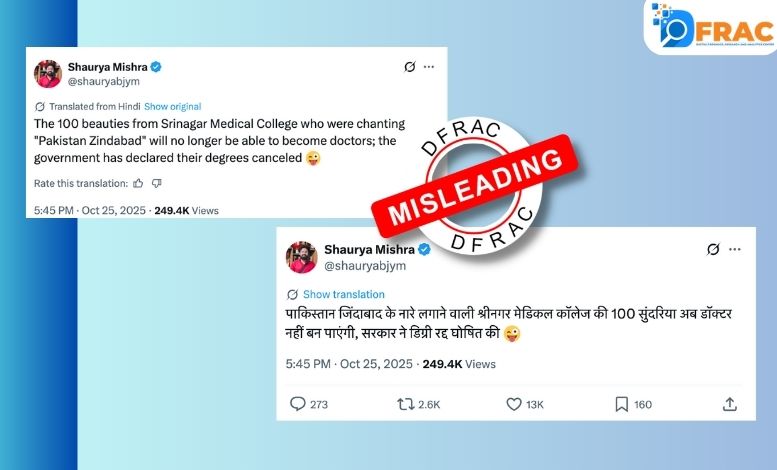Open the Grok icon on the lower tweet
777x470 pixels.
(713, 249)
